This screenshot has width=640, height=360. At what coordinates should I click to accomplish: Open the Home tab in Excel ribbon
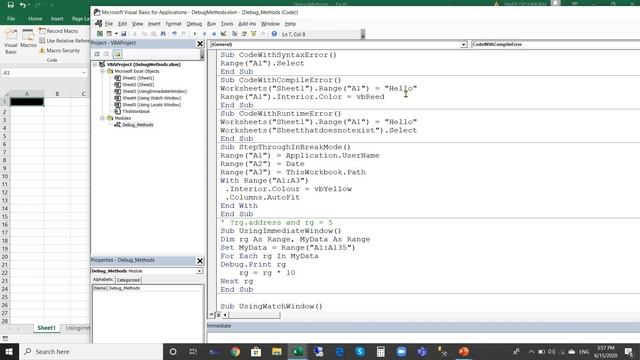click(35, 19)
